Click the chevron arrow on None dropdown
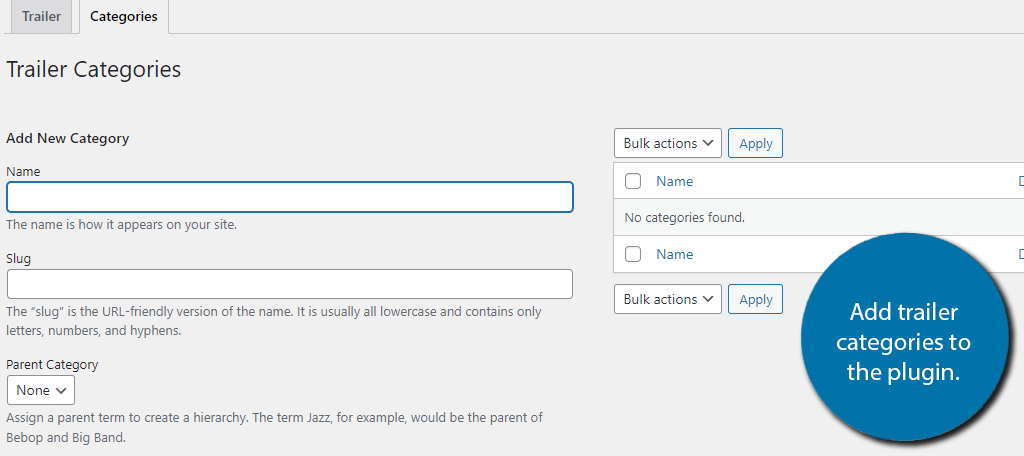Image resolution: width=1024 pixels, height=456 pixels. pyautogui.click(x=61, y=391)
